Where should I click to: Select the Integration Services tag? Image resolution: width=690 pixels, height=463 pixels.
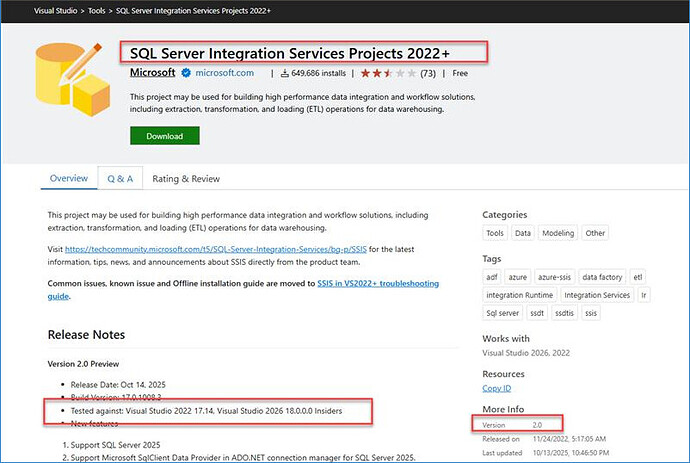pos(597,295)
